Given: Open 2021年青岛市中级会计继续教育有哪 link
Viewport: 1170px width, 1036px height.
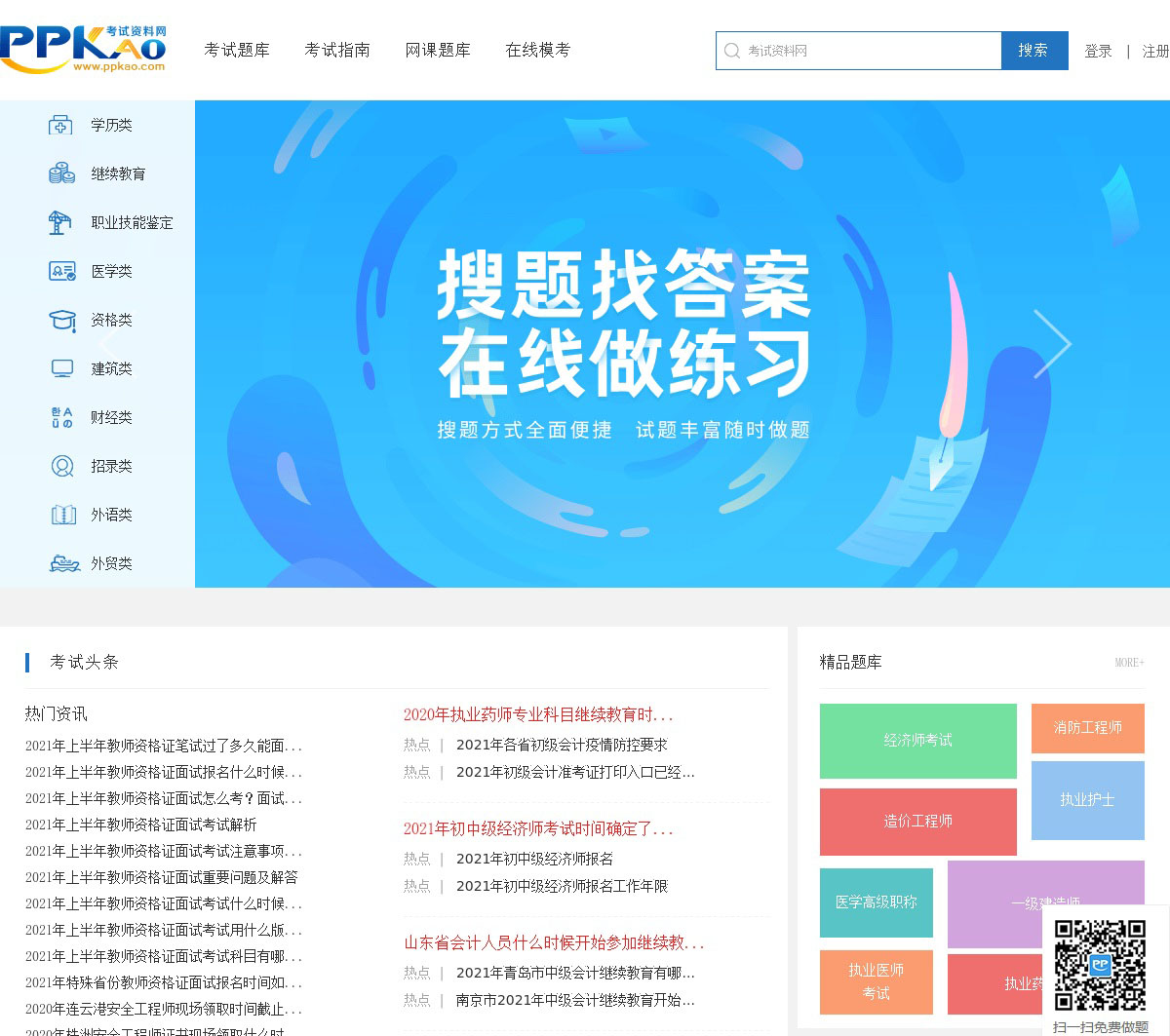Looking at the screenshot, I should (x=575, y=973).
